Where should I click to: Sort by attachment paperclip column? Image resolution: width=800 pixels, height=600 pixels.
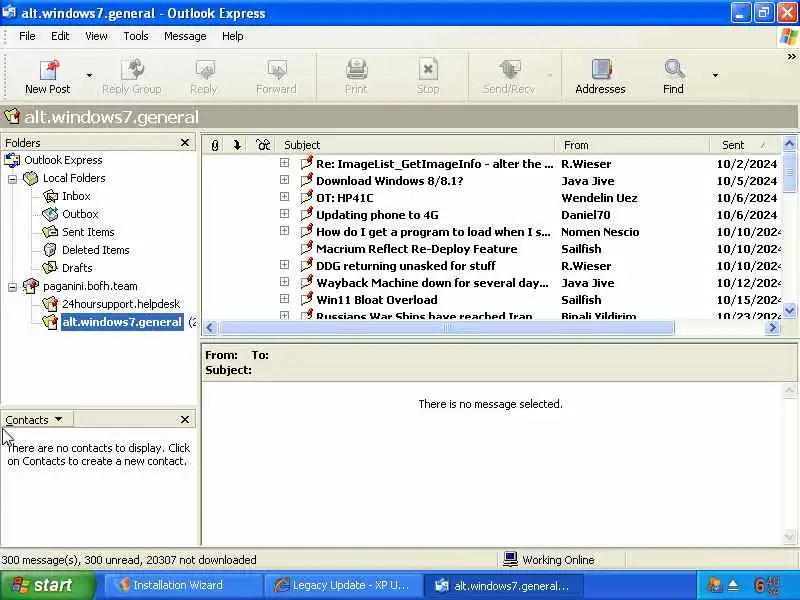coord(215,145)
